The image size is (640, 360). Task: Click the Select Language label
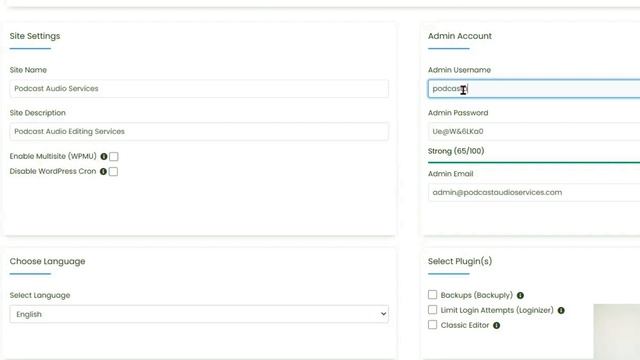(x=40, y=295)
